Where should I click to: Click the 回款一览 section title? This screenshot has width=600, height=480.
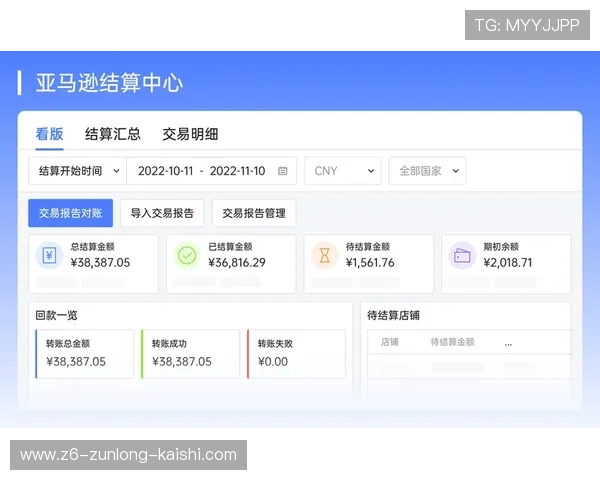[x=56, y=315]
